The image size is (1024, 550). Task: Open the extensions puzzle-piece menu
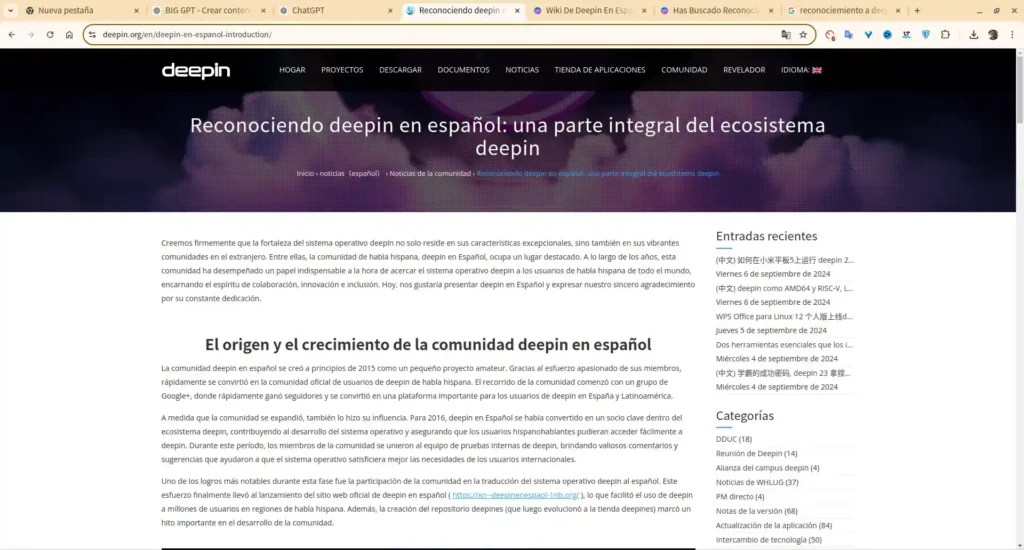pos(945,35)
